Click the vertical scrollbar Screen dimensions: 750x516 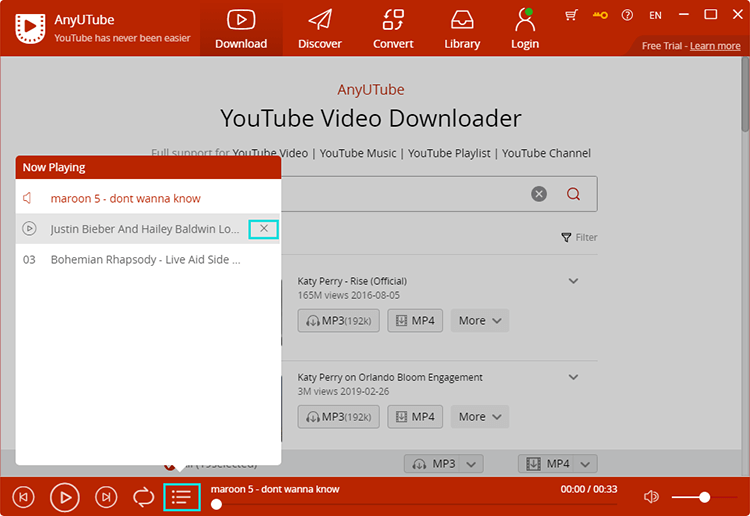coord(745,94)
